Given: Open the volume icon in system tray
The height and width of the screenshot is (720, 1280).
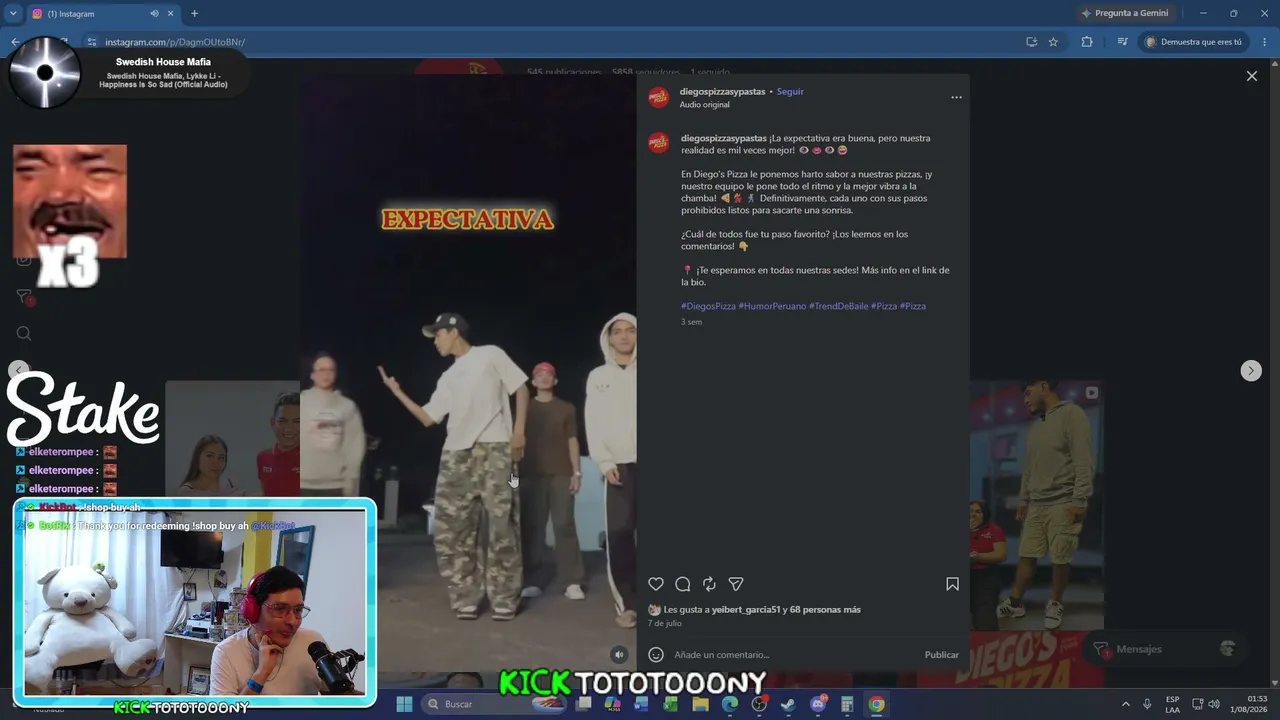Looking at the screenshot, I should tap(1214, 704).
